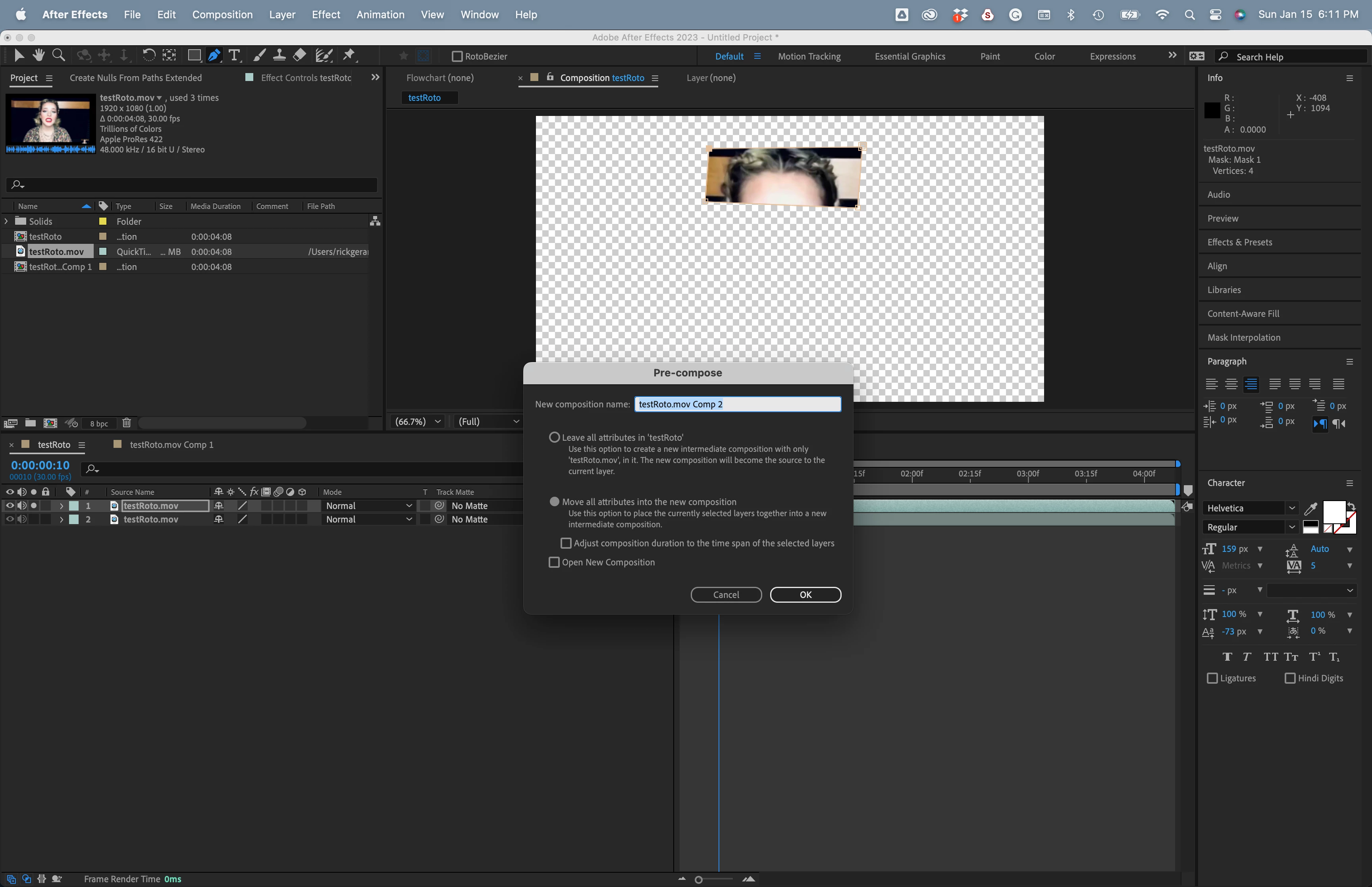Viewport: 1372px width, 887px height.
Task: Enable the RotoBezier checkbox
Action: coord(457,56)
